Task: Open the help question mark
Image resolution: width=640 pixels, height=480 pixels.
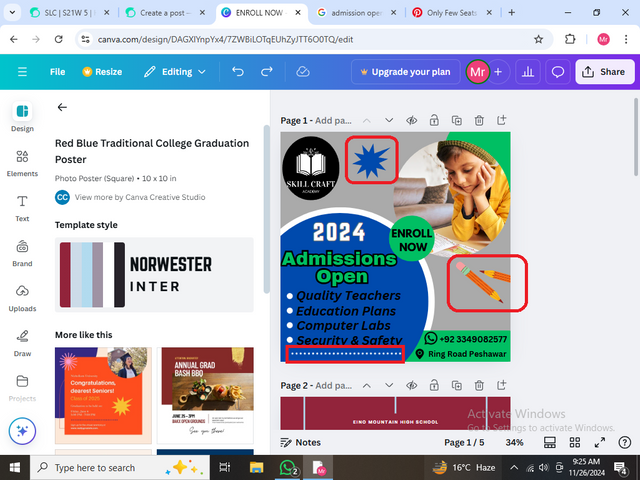Action: pyautogui.click(x=624, y=442)
